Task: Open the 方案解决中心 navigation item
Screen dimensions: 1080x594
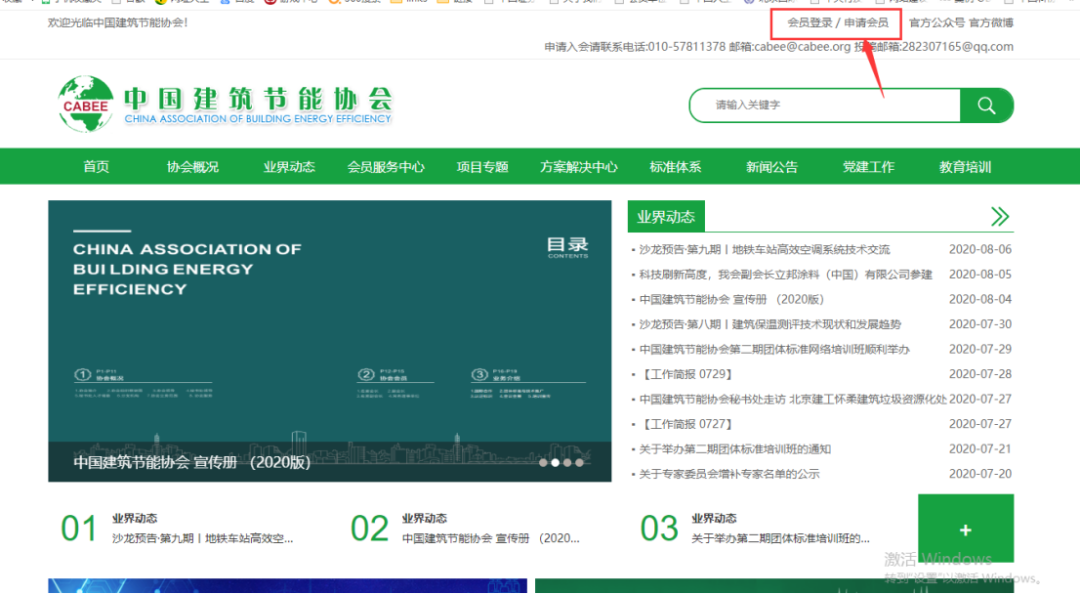Action: pos(579,167)
